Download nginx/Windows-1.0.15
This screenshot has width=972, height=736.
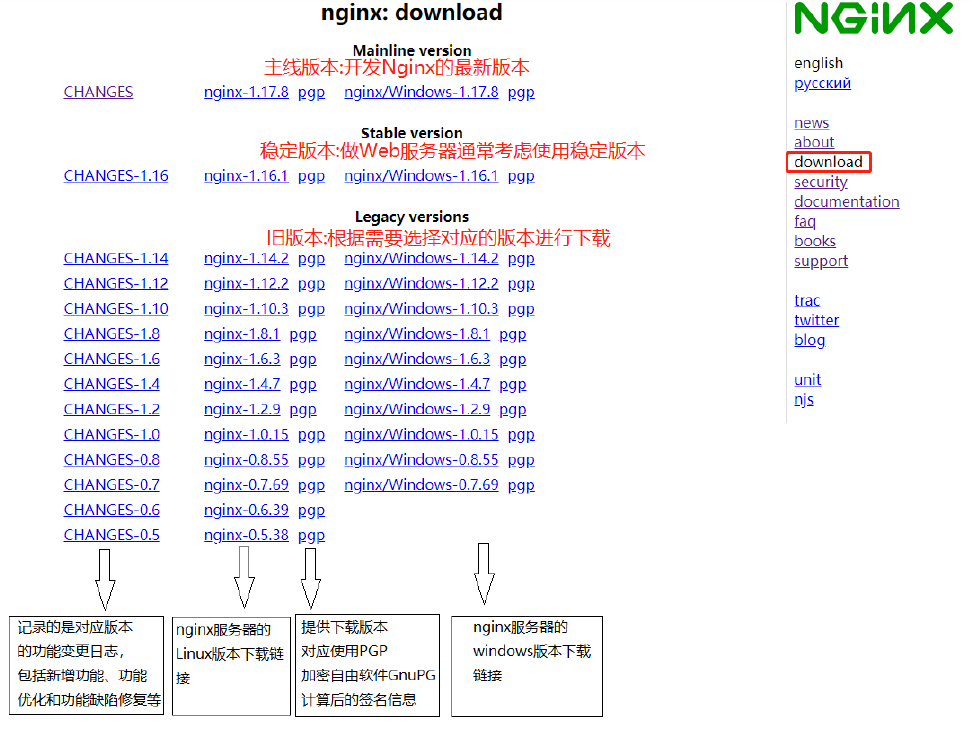pos(422,435)
